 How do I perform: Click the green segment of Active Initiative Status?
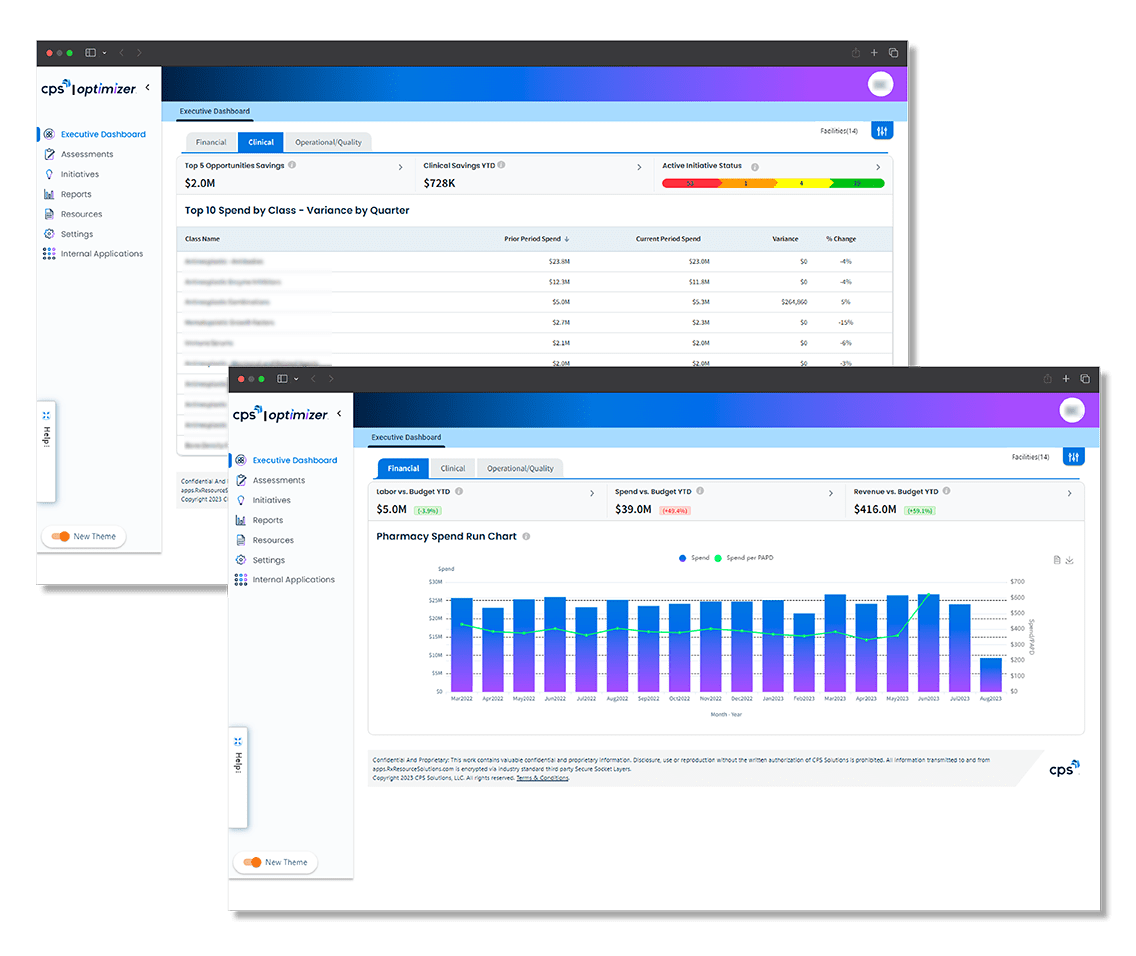(856, 183)
